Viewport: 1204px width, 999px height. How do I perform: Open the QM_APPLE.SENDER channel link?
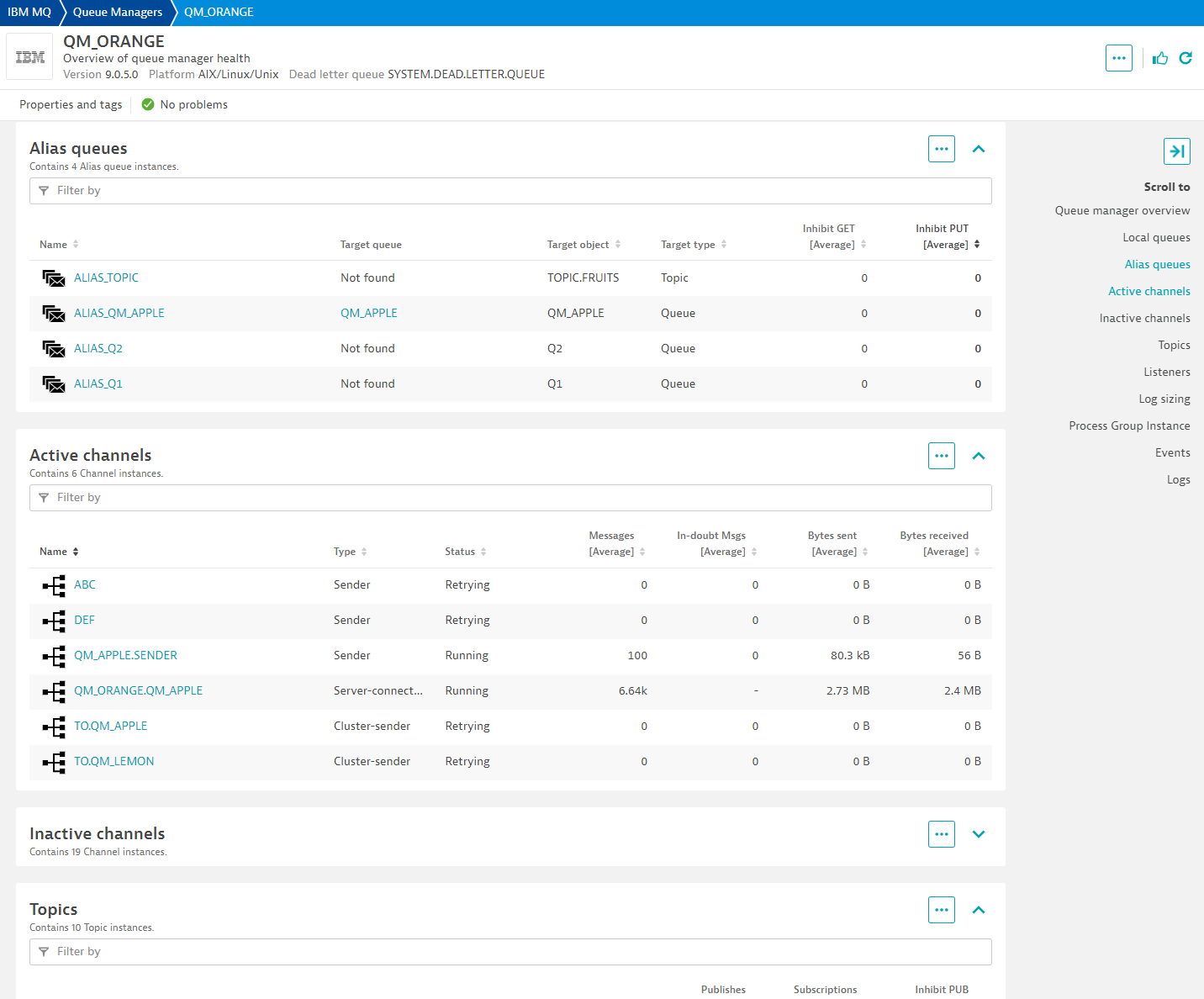point(125,655)
